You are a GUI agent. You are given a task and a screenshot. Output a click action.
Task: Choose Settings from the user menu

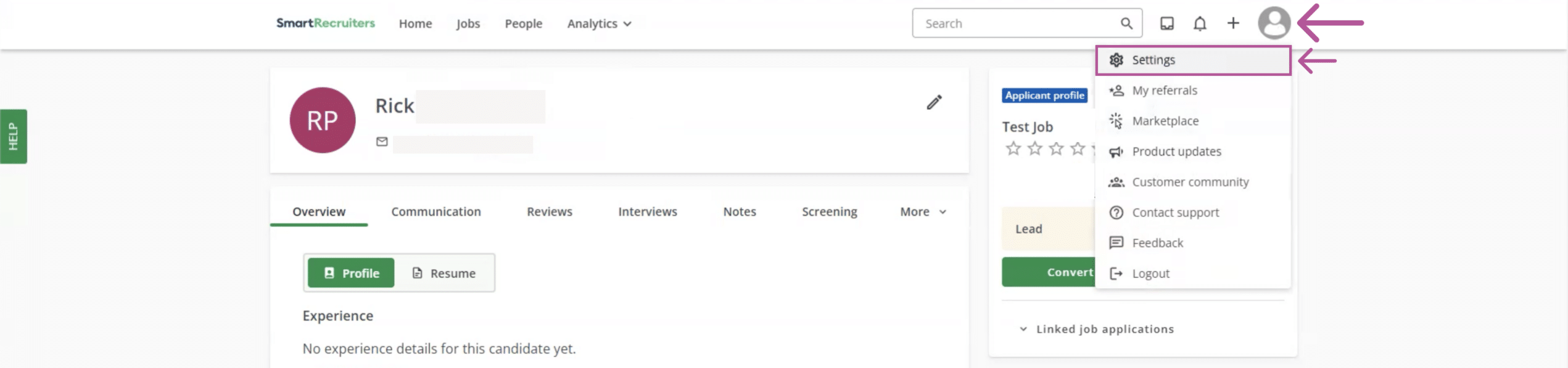[1153, 60]
